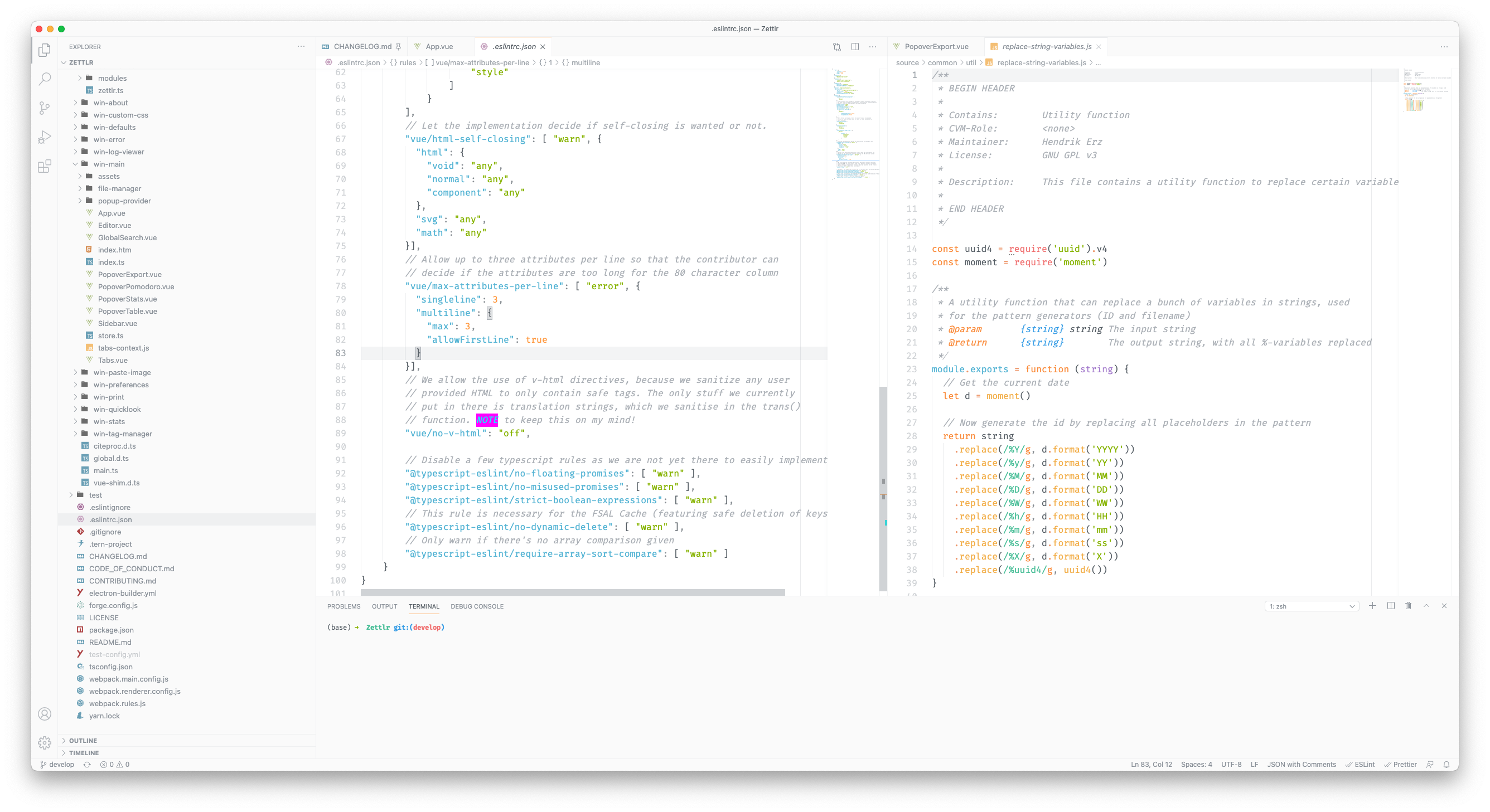This screenshot has height=812, width=1490.
Task: Open the Run and Debug view
Action: (45, 138)
